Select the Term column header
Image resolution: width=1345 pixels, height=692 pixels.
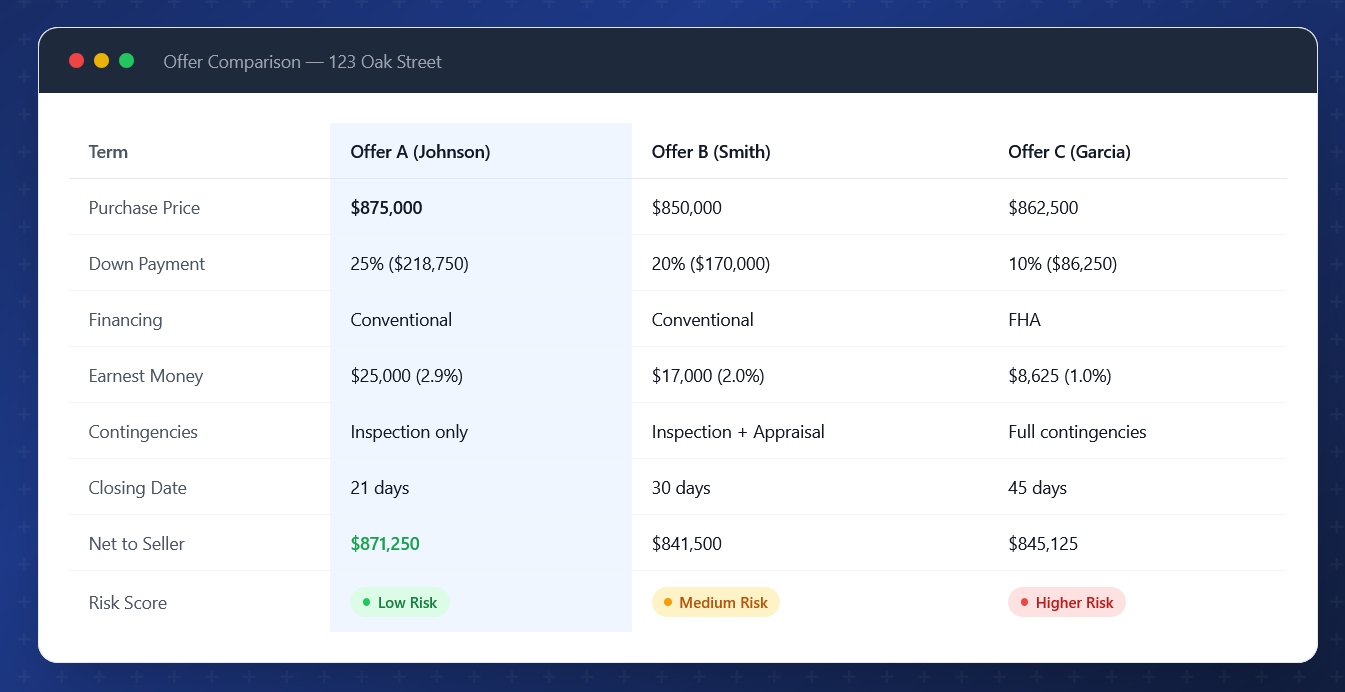click(x=107, y=151)
